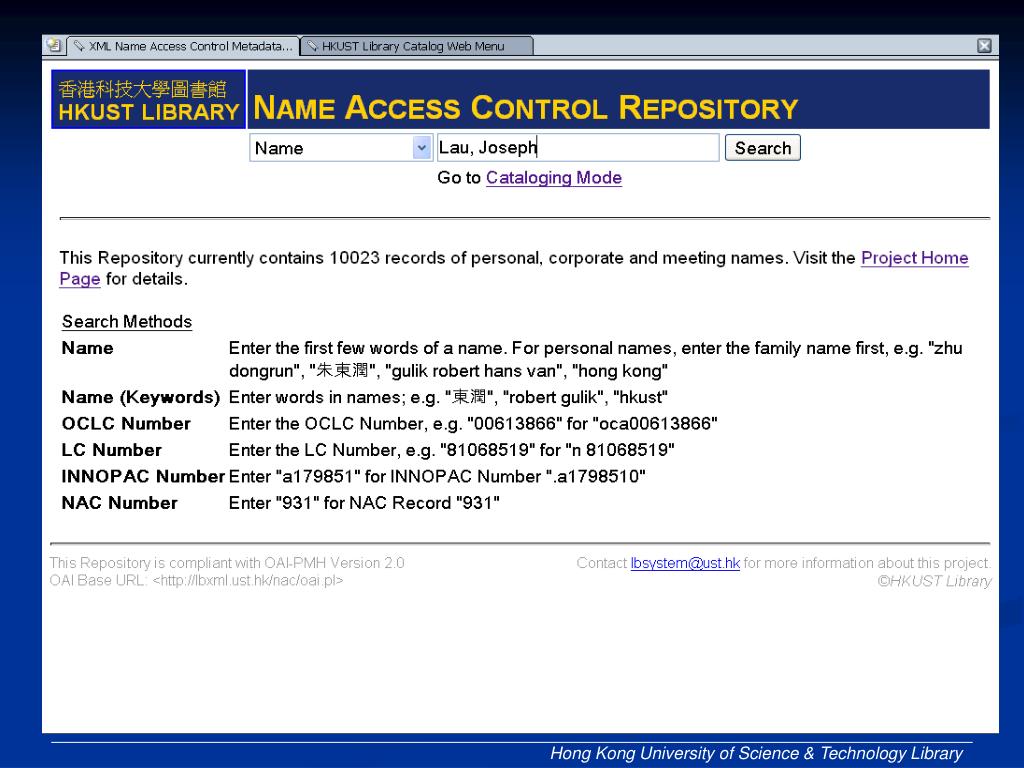This screenshot has height=768, width=1024.
Task: Click the Enter "931" for NAC Record text
Action: point(364,503)
